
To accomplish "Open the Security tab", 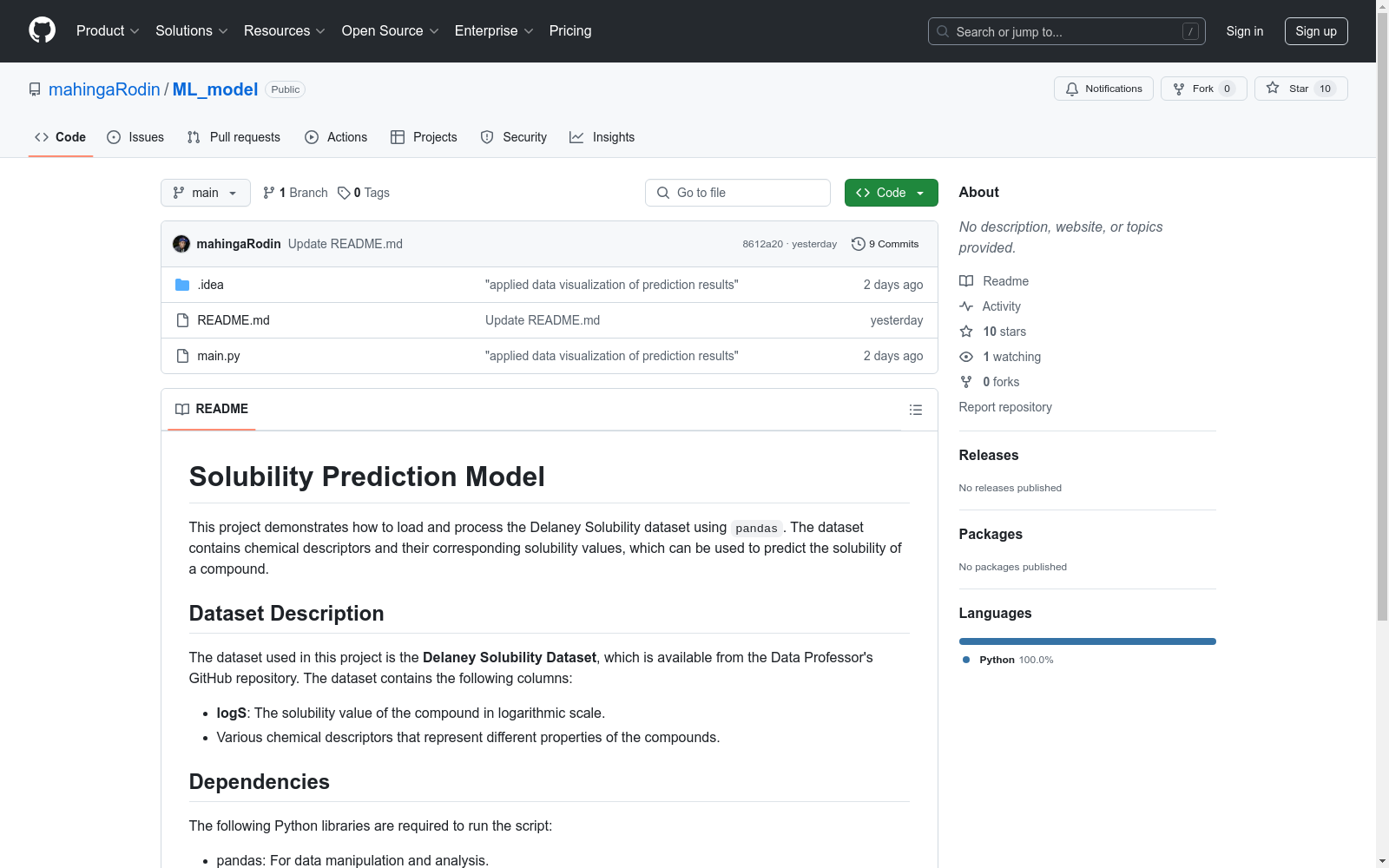I will tap(514, 137).
